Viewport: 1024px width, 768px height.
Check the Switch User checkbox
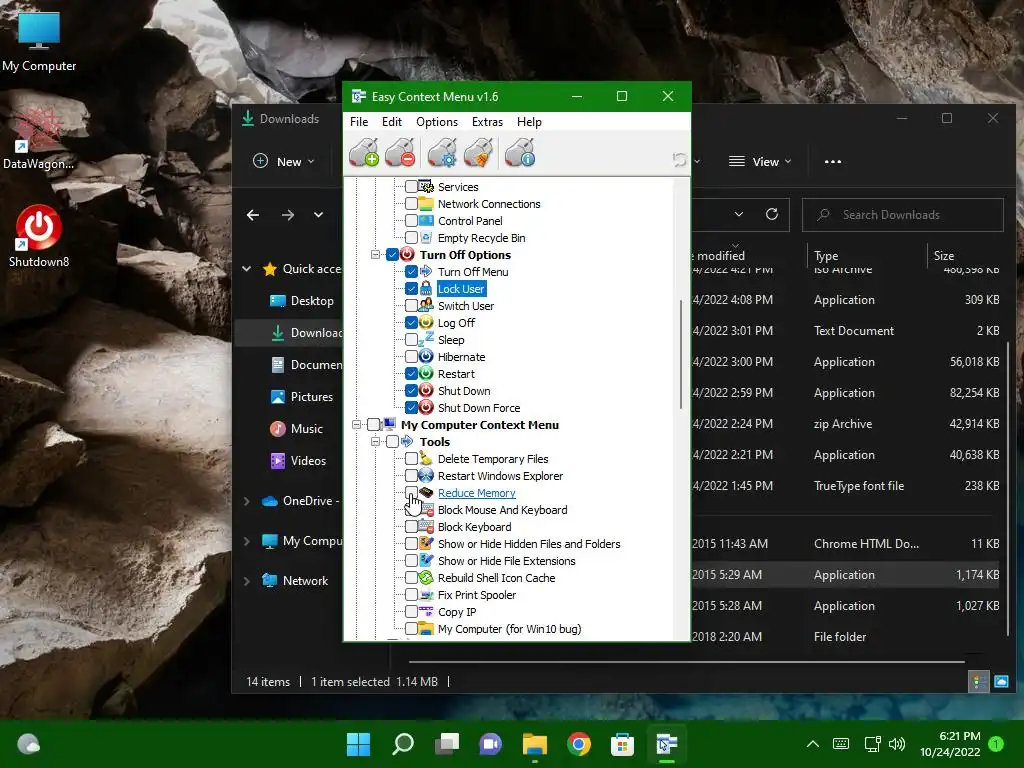coord(411,306)
